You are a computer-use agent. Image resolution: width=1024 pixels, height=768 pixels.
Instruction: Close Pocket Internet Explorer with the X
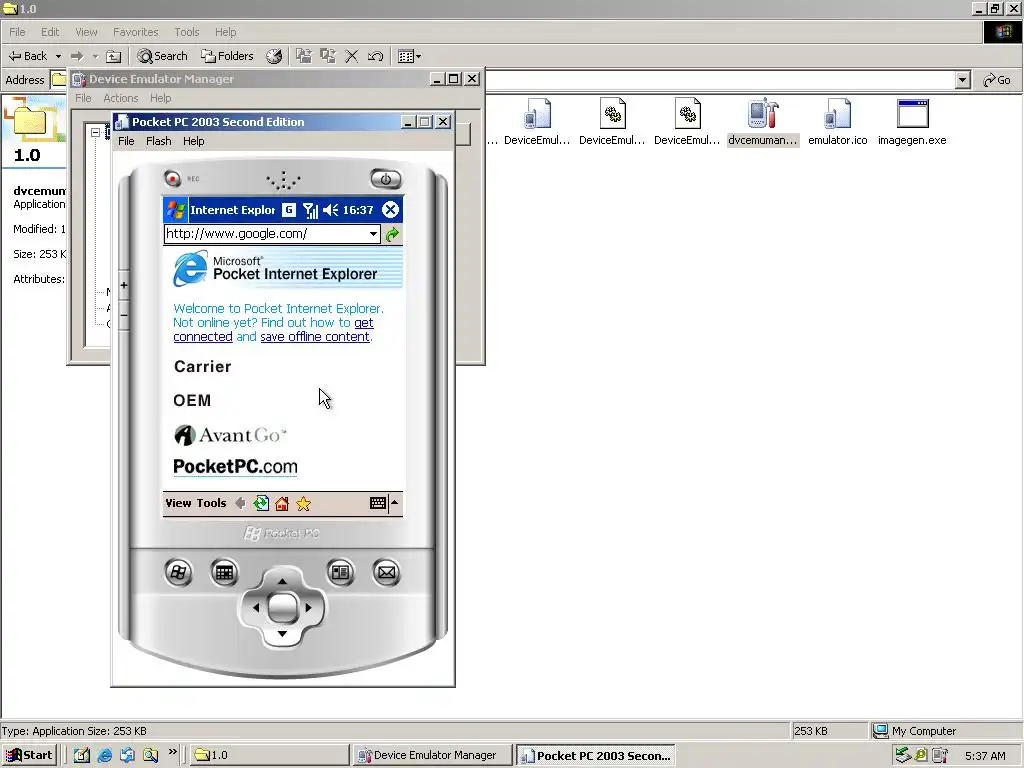[x=390, y=210]
